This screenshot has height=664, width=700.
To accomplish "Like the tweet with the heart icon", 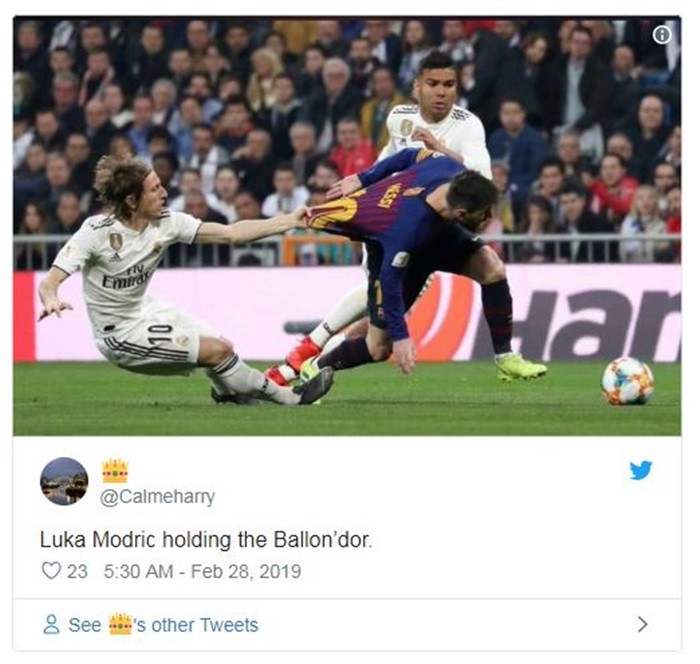I will [x=51, y=571].
